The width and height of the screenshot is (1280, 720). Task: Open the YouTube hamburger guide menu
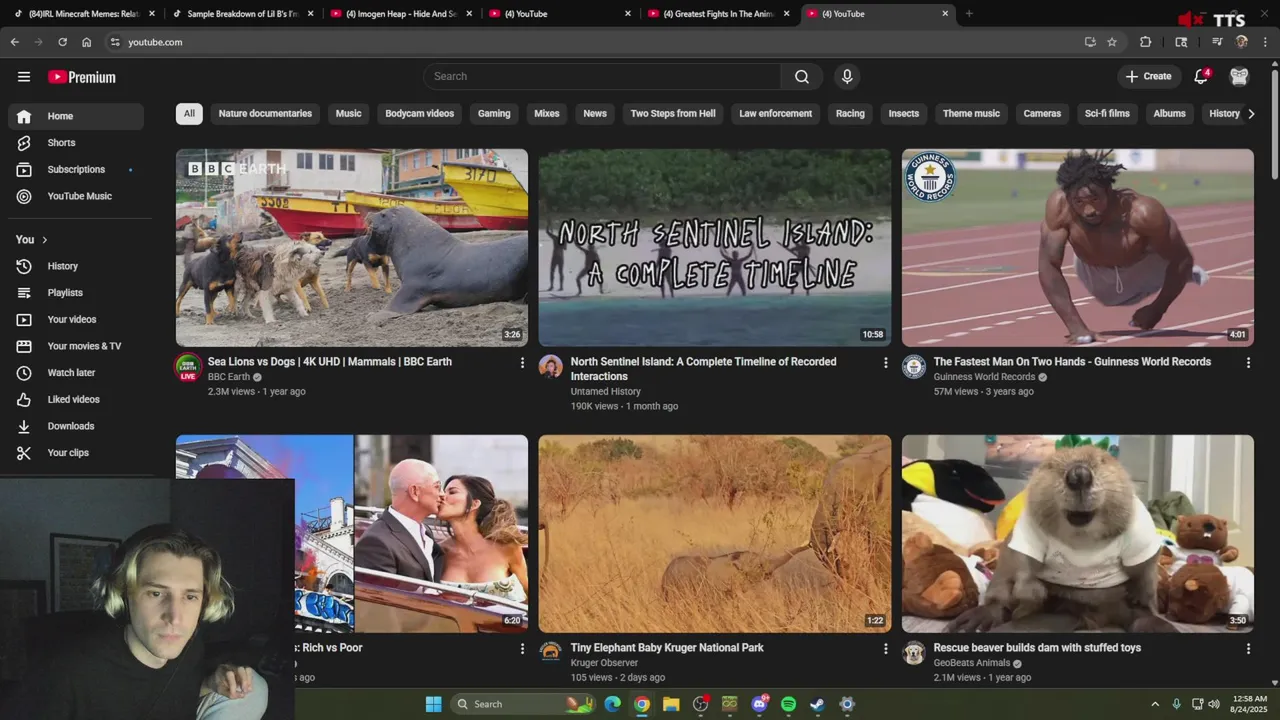pyautogui.click(x=24, y=77)
